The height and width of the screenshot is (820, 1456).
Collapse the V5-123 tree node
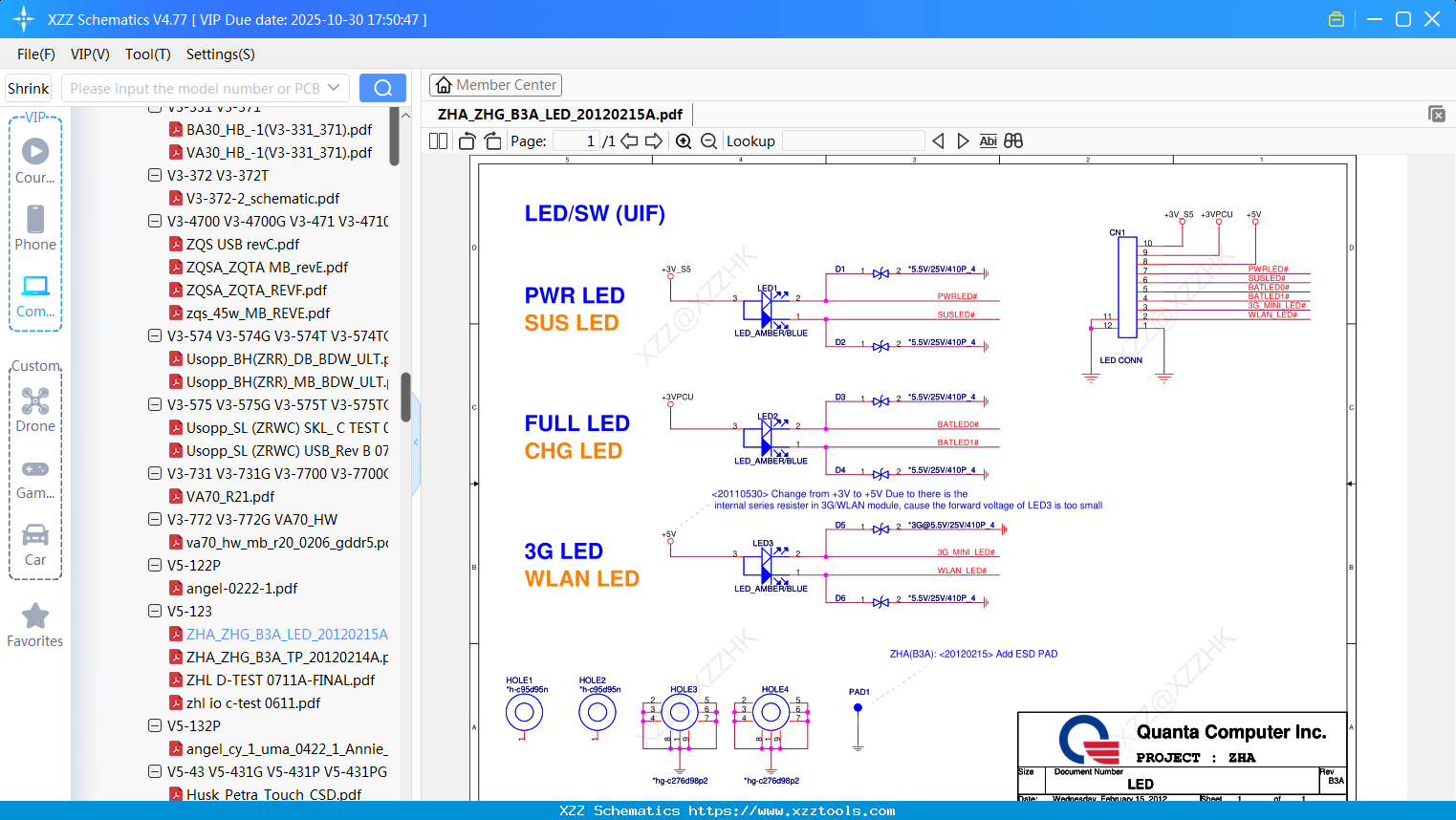point(155,611)
